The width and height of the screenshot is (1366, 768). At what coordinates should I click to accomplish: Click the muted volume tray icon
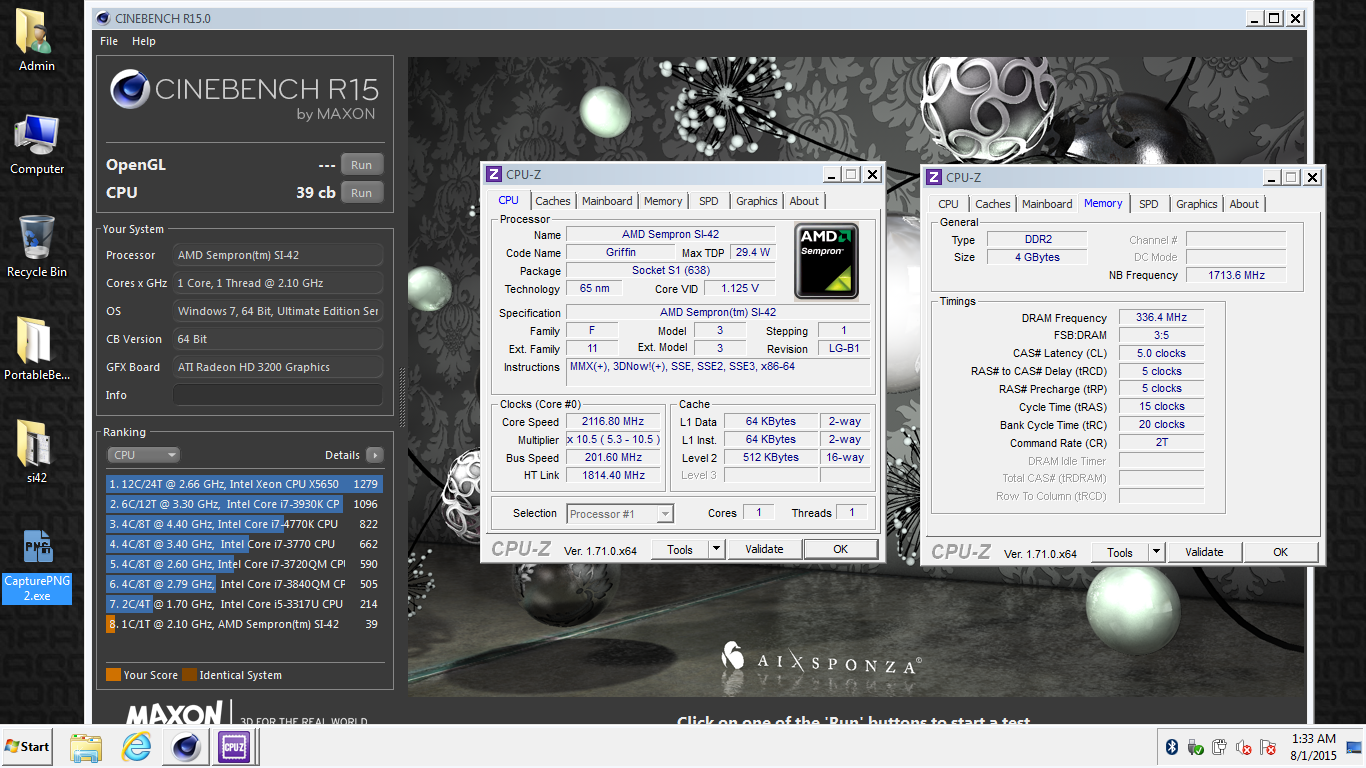click(x=1244, y=747)
